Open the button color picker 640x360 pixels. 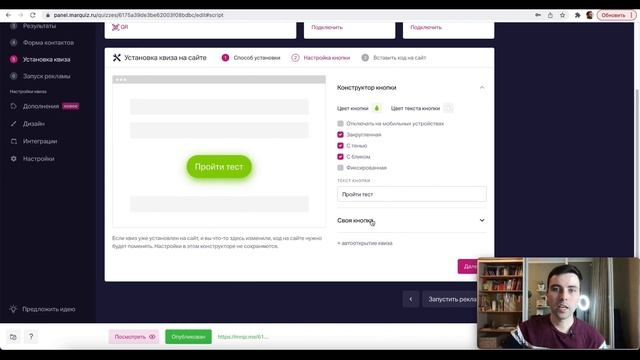377,108
